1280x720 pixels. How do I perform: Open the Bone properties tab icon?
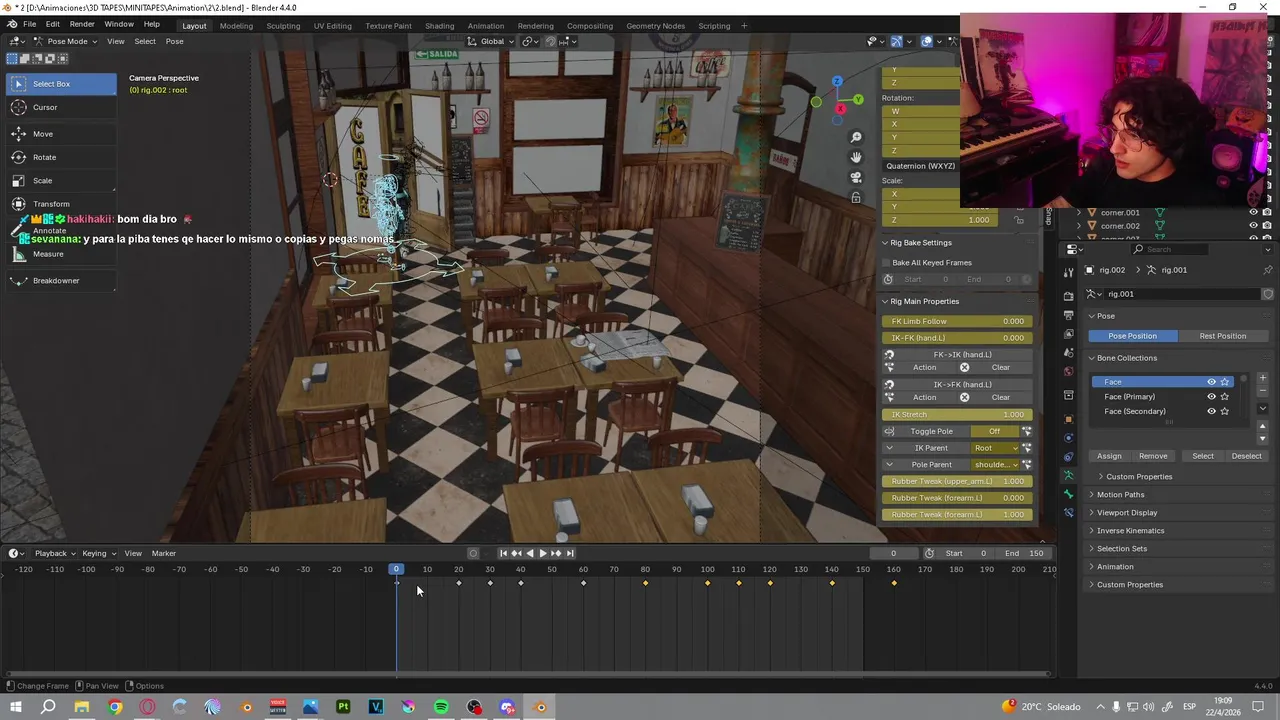1068,494
